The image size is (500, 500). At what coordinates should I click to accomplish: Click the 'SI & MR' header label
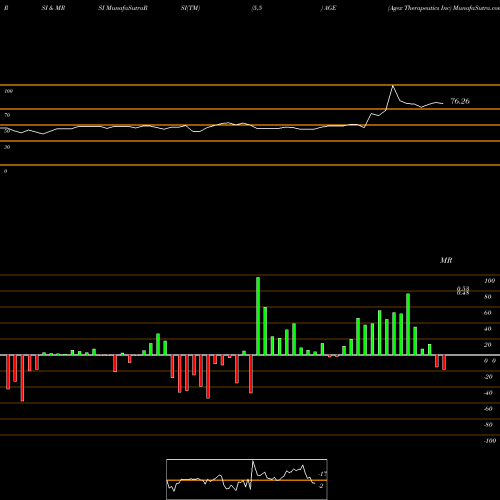pos(53,8)
